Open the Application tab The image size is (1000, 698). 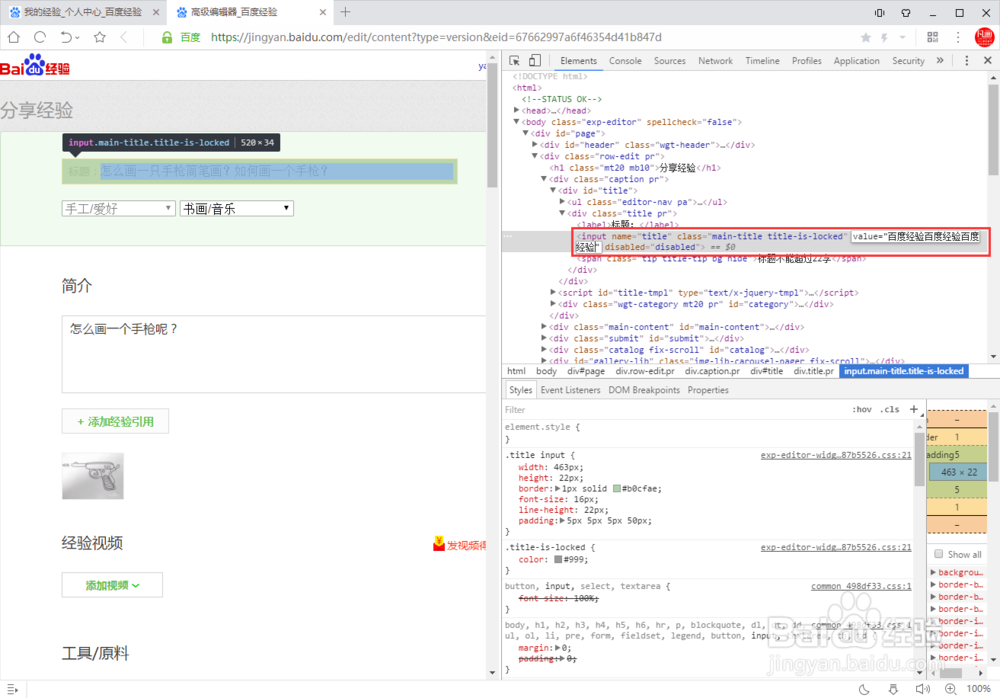857,61
